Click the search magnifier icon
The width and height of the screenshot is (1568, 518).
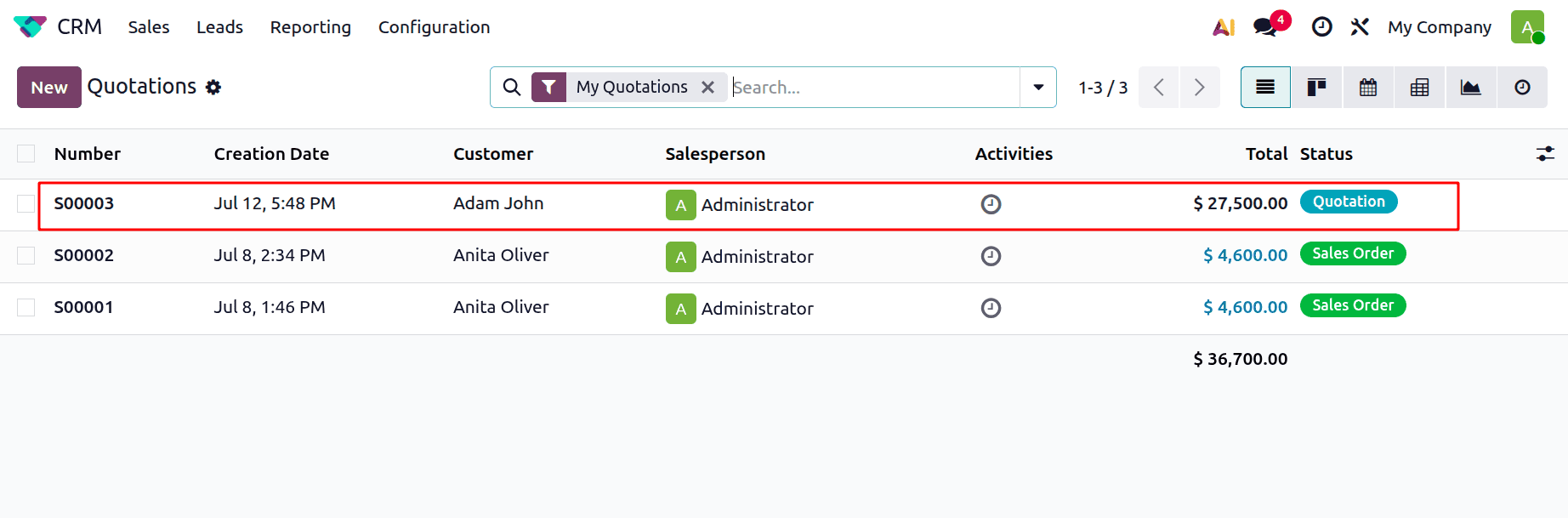point(512,87)
